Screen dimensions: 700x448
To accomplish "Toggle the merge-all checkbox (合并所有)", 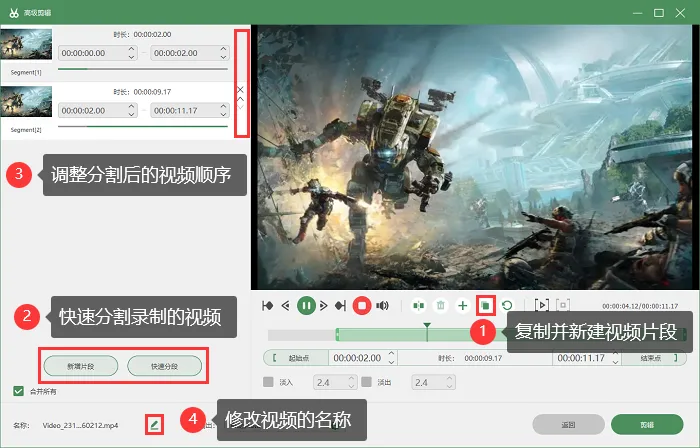I will (18, 391).
